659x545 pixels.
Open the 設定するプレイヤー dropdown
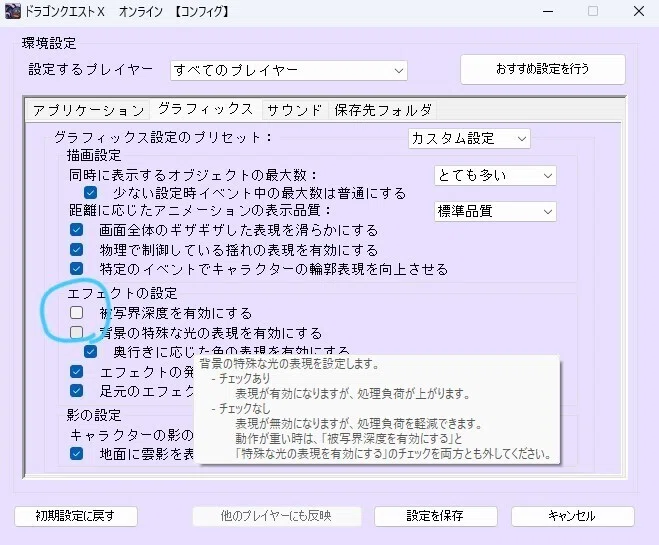(289, 70)
